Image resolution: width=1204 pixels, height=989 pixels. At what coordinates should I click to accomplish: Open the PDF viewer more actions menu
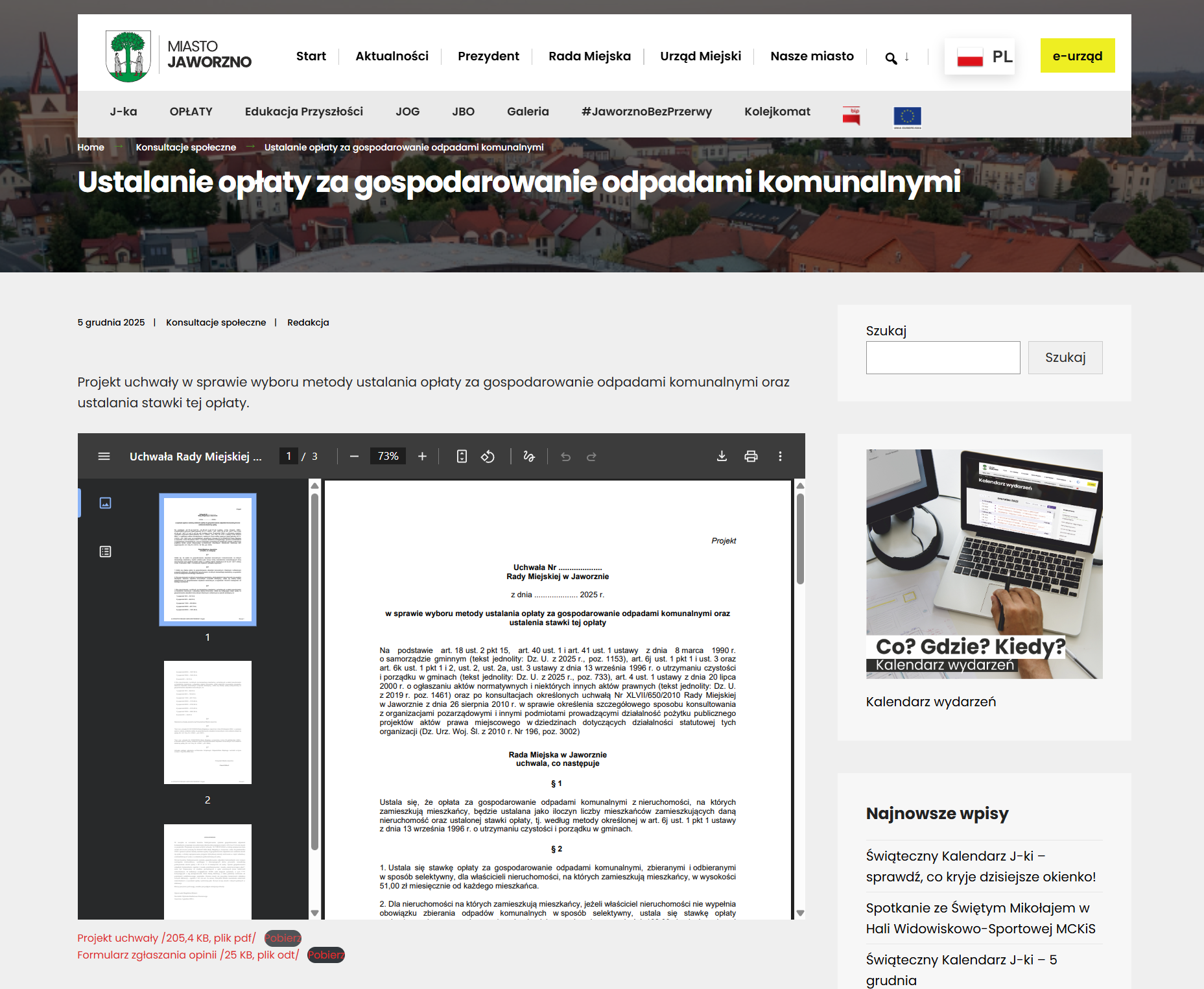[x=780, y=457]
